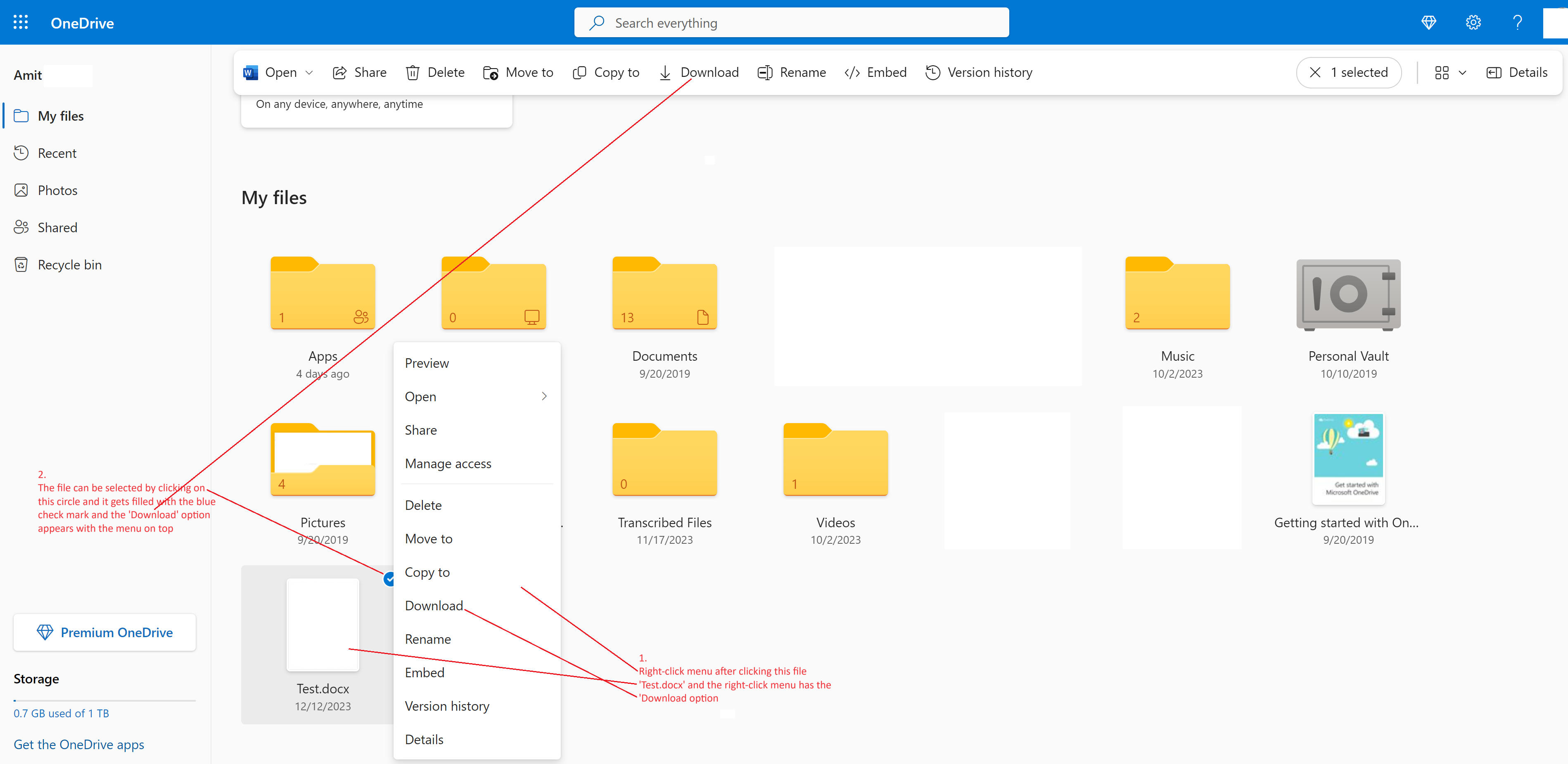Click Embed in the top toolbar

875,72
